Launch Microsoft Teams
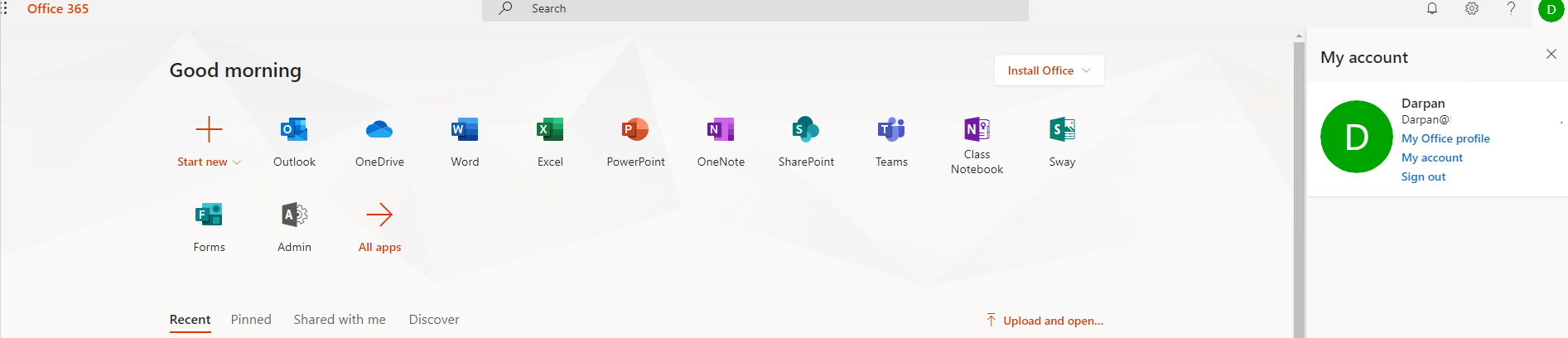This screenshot has width=1568, height=338. point(891,141)
